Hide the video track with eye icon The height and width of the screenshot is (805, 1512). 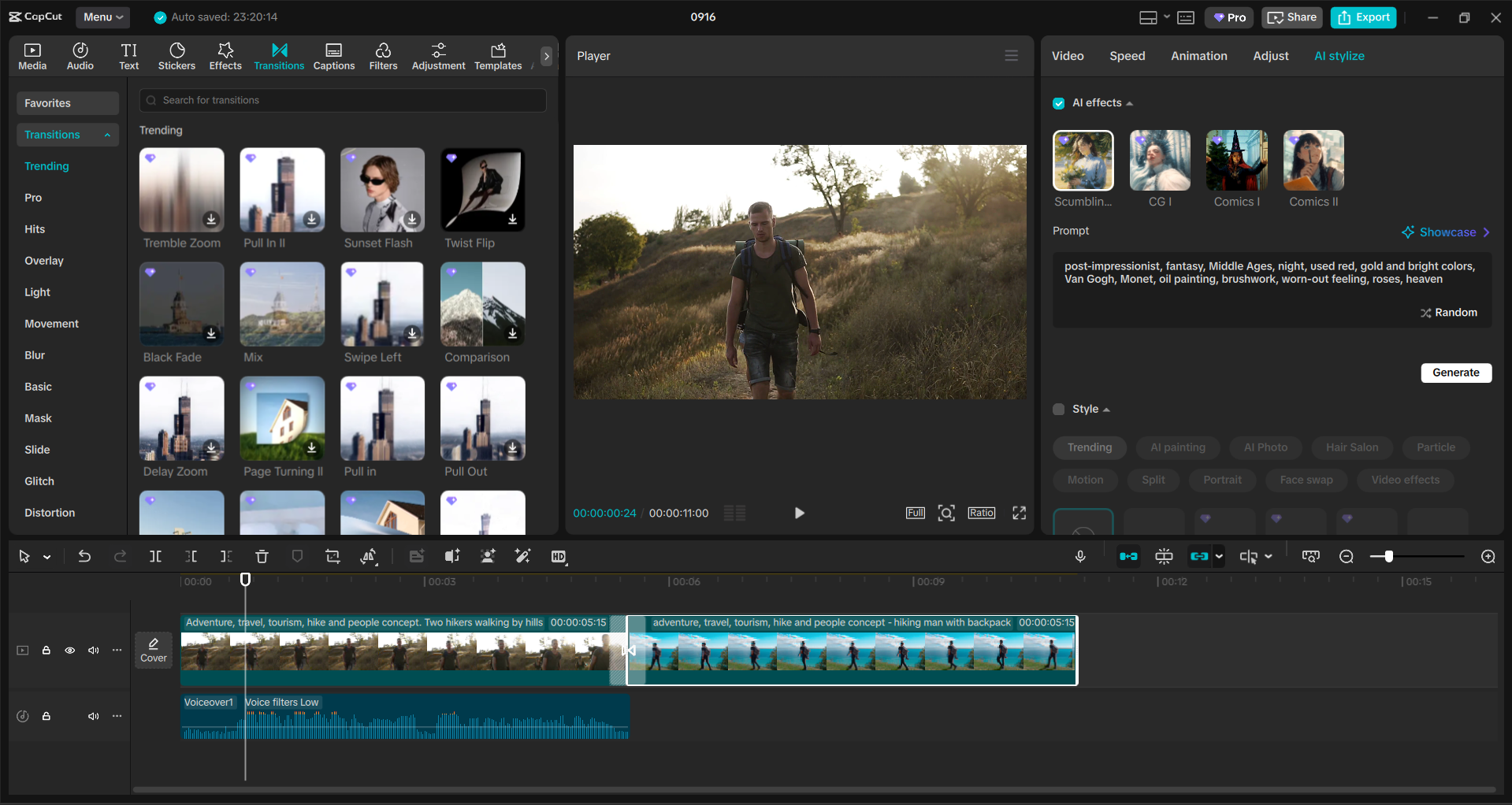70,651
